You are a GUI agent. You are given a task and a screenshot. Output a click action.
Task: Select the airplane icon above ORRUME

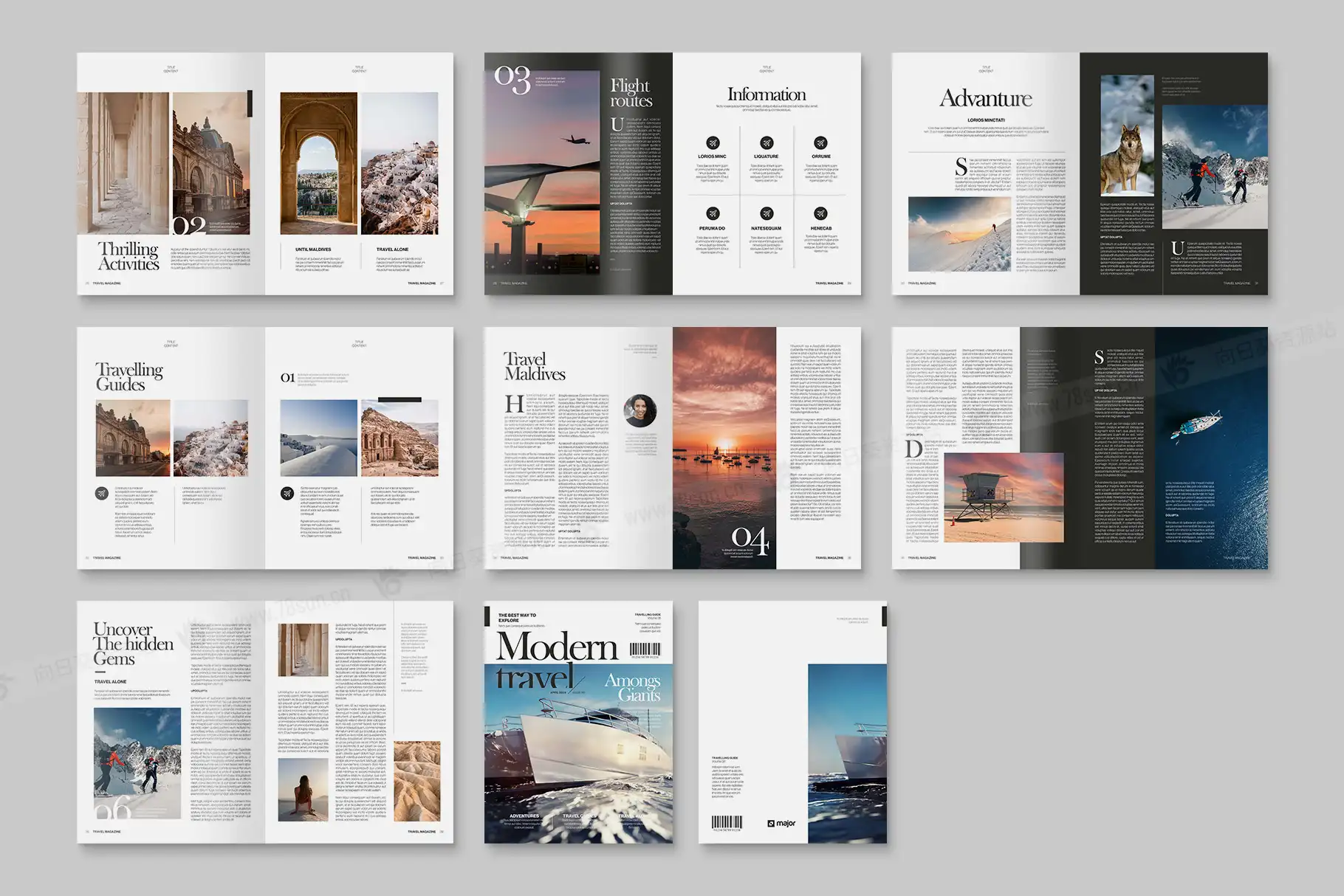pos(820,143)
